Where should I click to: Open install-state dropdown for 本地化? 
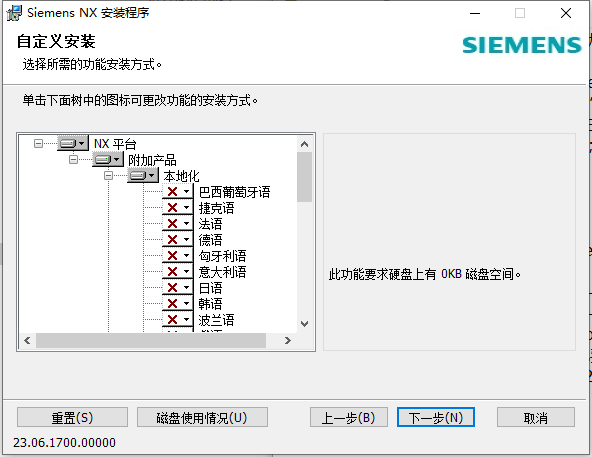[x=143, y=175]
